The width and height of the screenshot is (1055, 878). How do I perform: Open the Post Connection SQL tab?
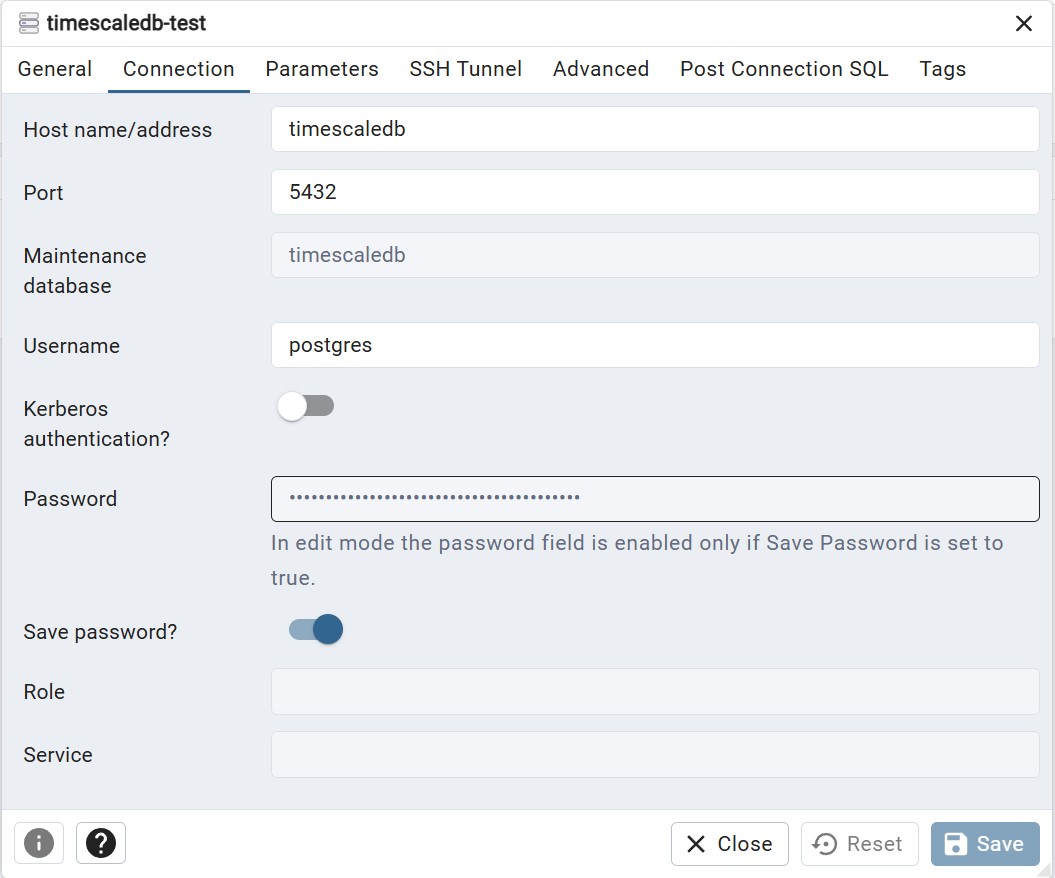[x=784, y=69]
